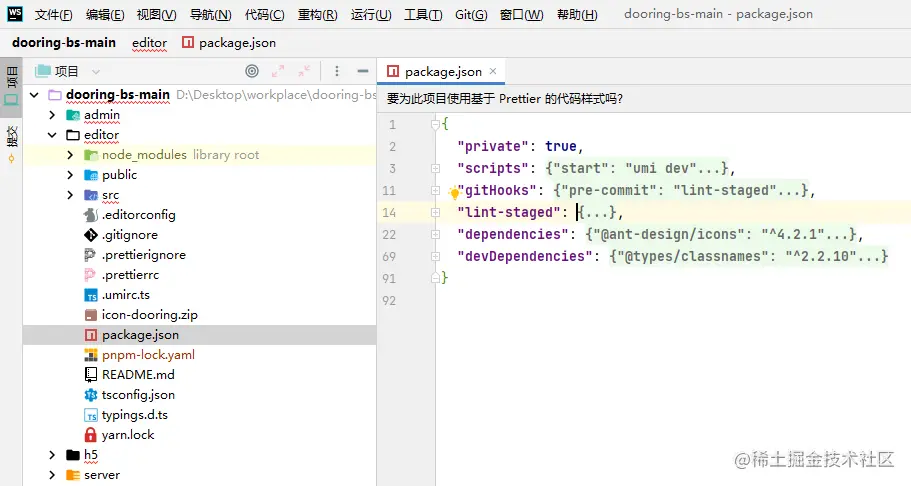Open the 导航(N) menu

pos(210,15)
